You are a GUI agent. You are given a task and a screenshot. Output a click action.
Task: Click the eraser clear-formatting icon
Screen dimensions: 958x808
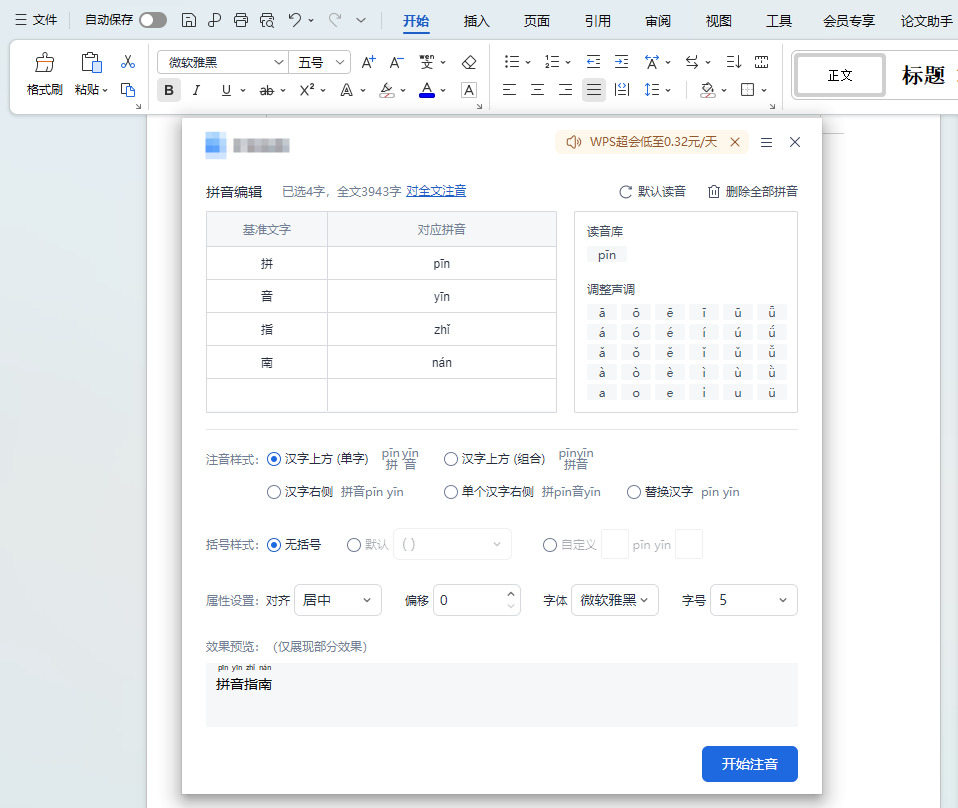click(x=469, y=62)
